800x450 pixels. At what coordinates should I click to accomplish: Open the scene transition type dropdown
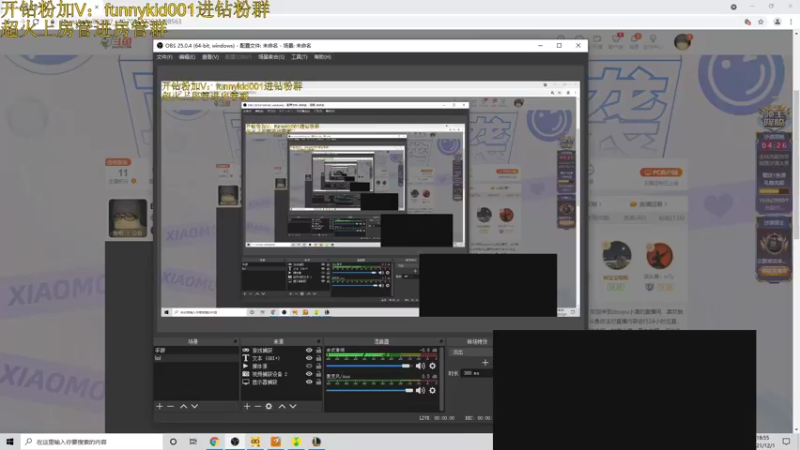(470, 352)
